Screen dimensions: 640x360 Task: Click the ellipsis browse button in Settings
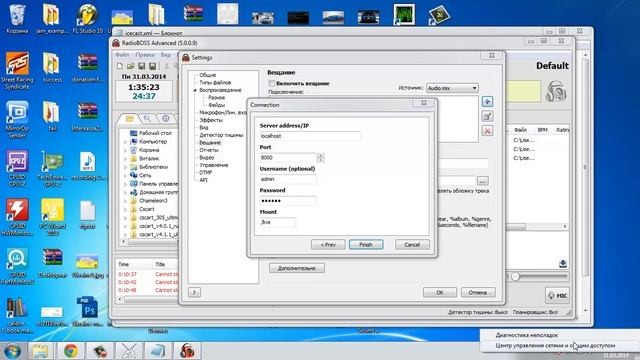(482, 180)
